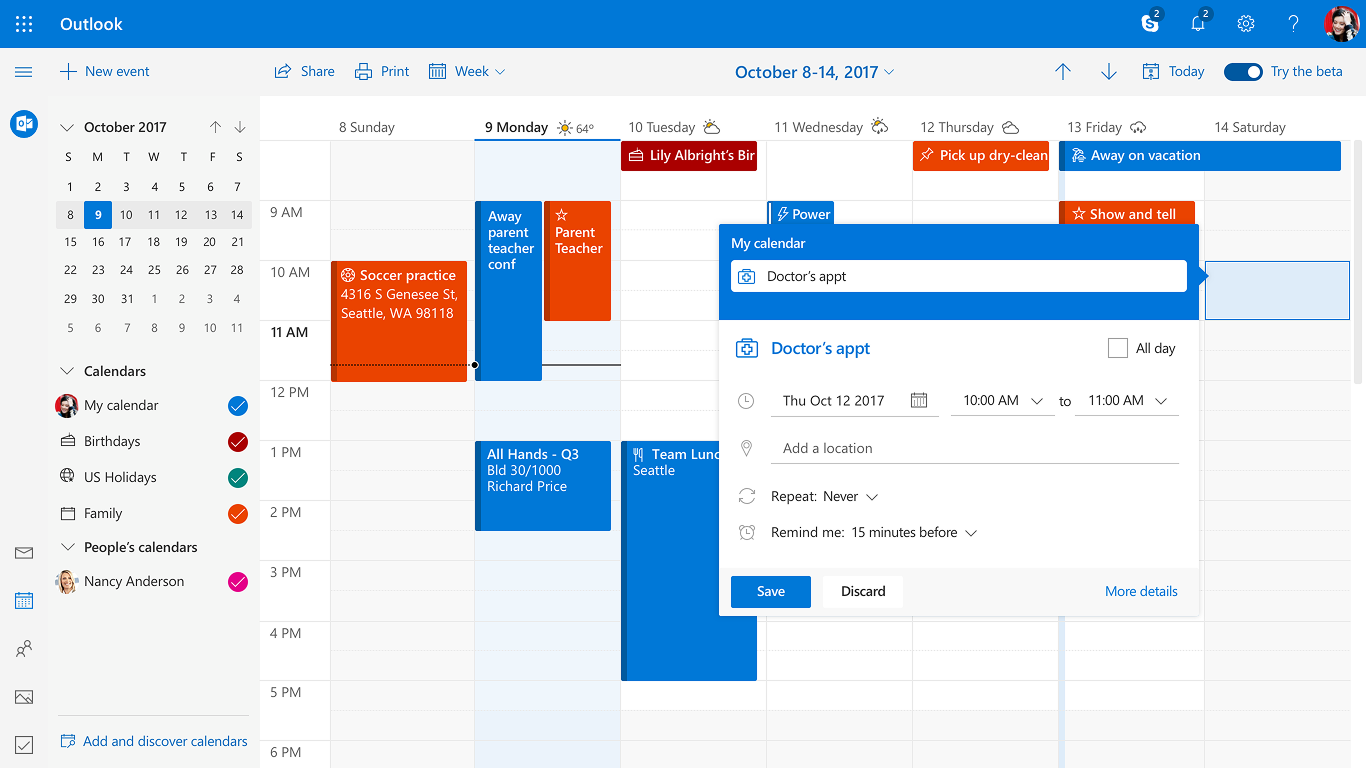Image resolution: width=1366 pixels, height=768 pixels.
Task: Go to next week down arrow
Action: click(x=1108, y=72)
